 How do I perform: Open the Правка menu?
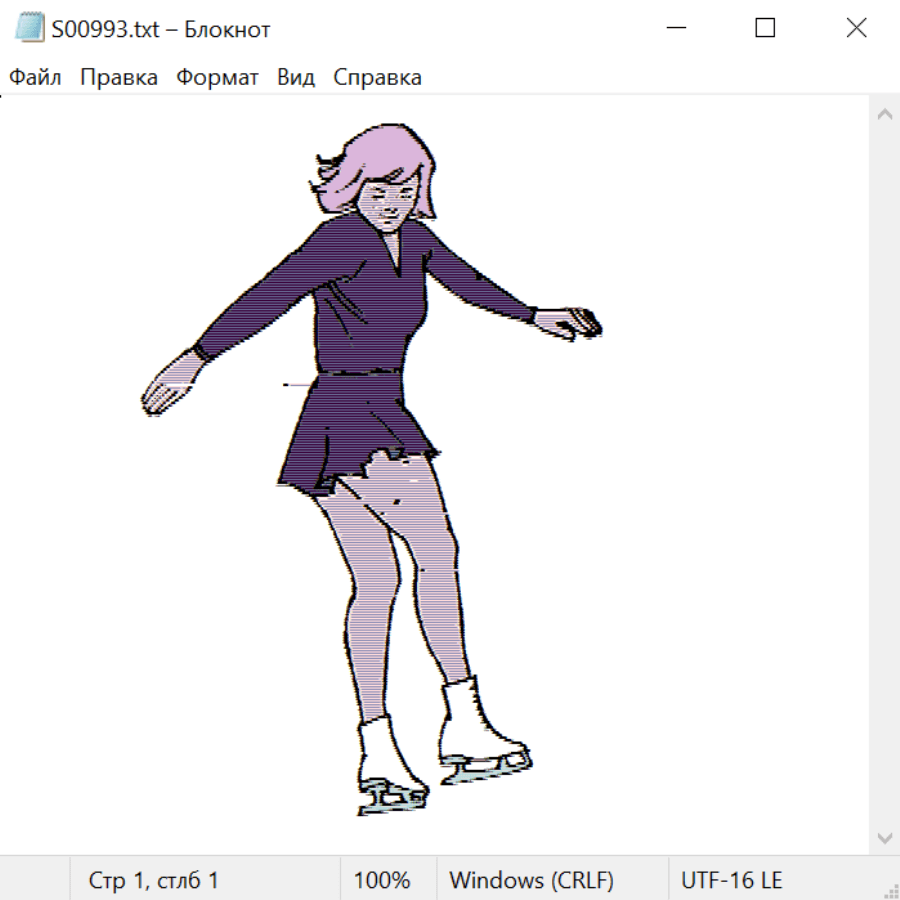point(118,78)
